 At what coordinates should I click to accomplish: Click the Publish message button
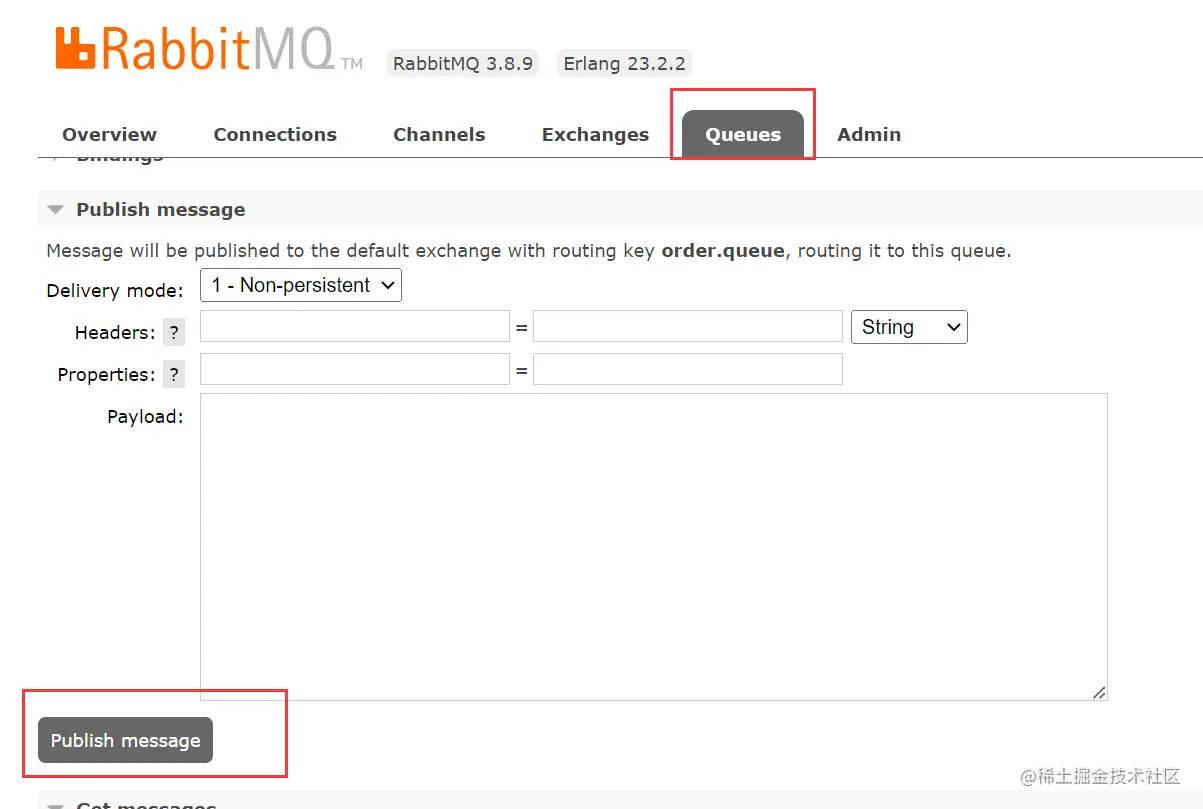point(125,740)
